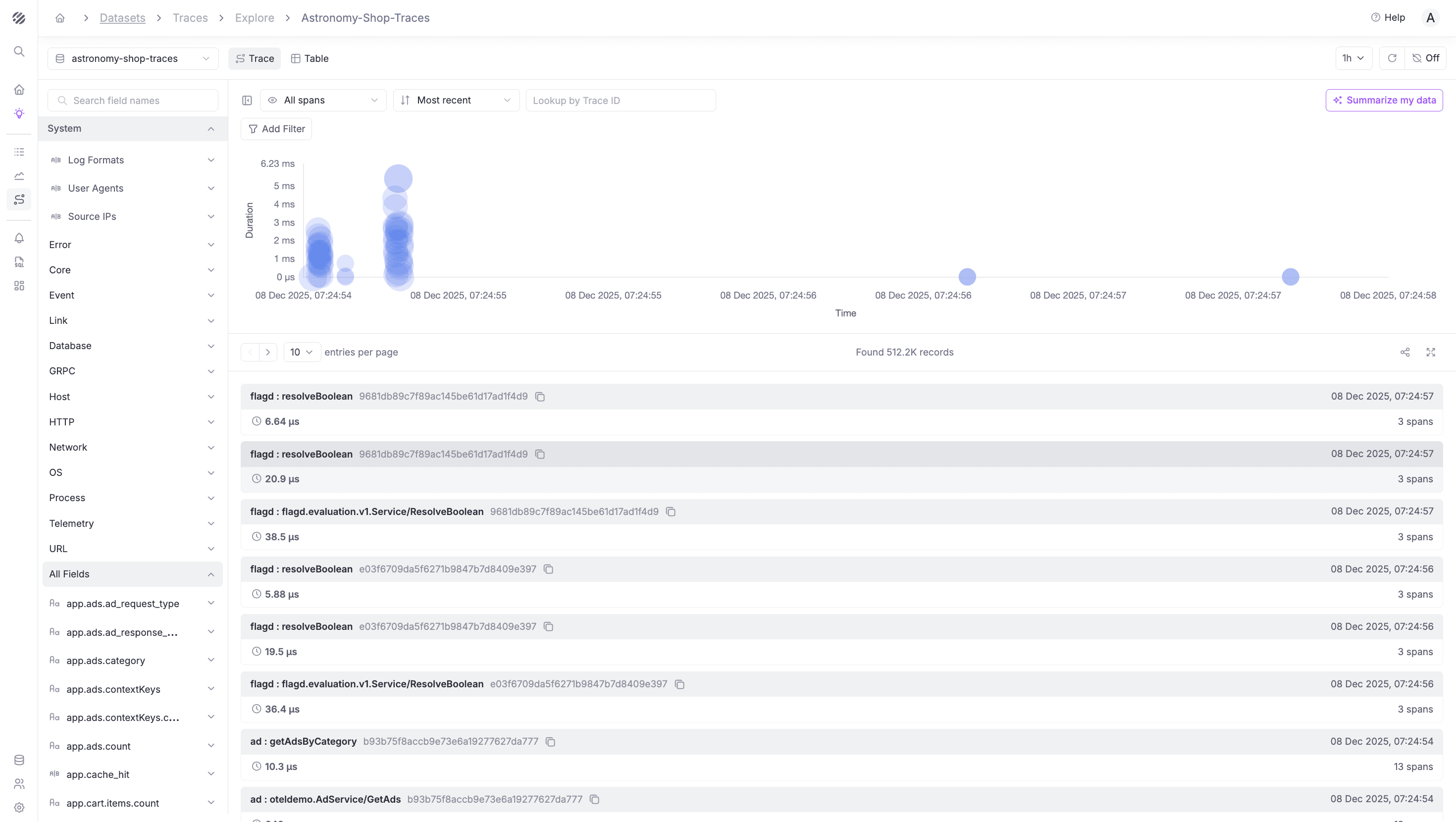The width and height of the screenshot is (1456, 822).
Task: Open the Most recent sort dropdown
Action: click(456, 101)
